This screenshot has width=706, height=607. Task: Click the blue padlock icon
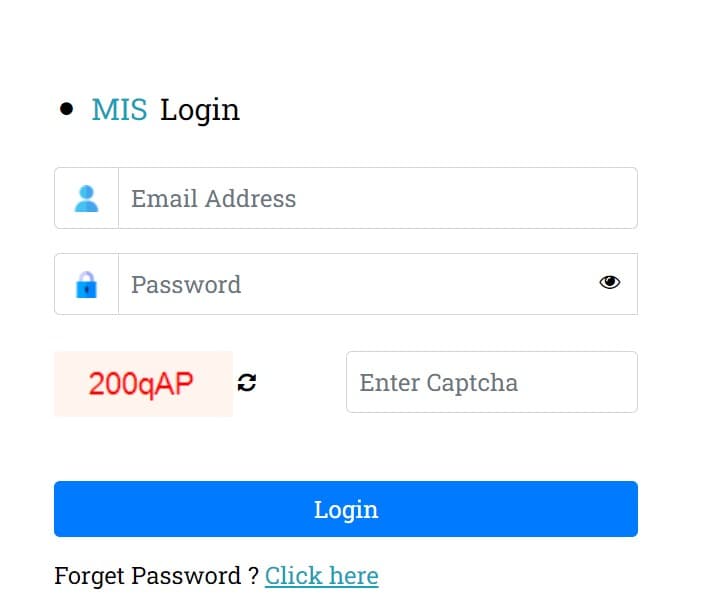point(86,285)
